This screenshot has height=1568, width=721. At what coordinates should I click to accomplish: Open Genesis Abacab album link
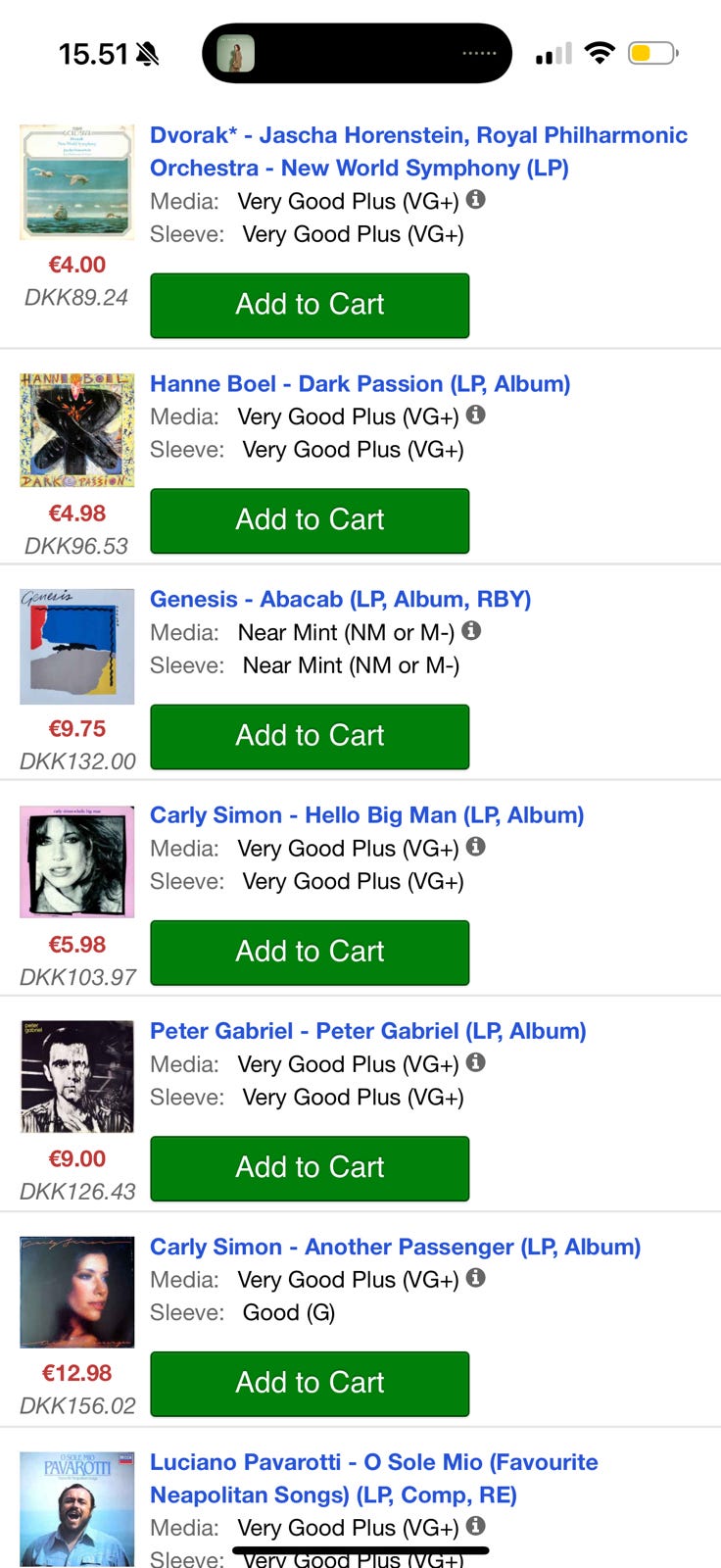pos(340,600)
